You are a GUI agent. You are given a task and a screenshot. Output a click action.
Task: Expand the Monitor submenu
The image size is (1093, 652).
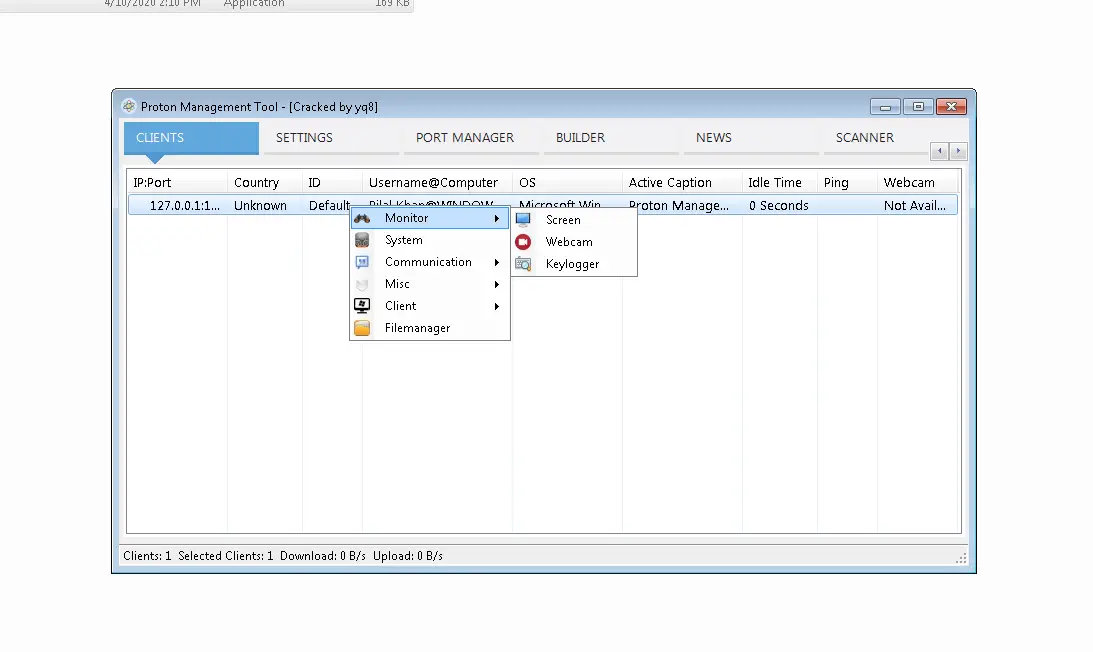point(407,217)
